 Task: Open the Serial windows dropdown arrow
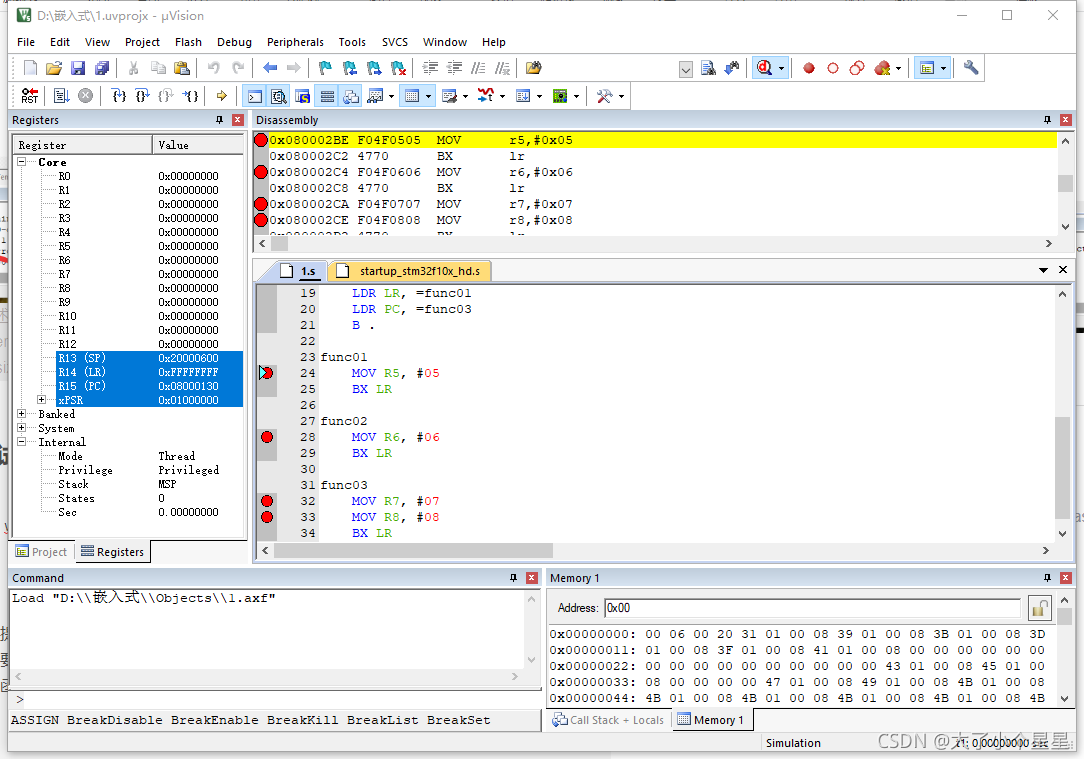click(x=465, y=96)
